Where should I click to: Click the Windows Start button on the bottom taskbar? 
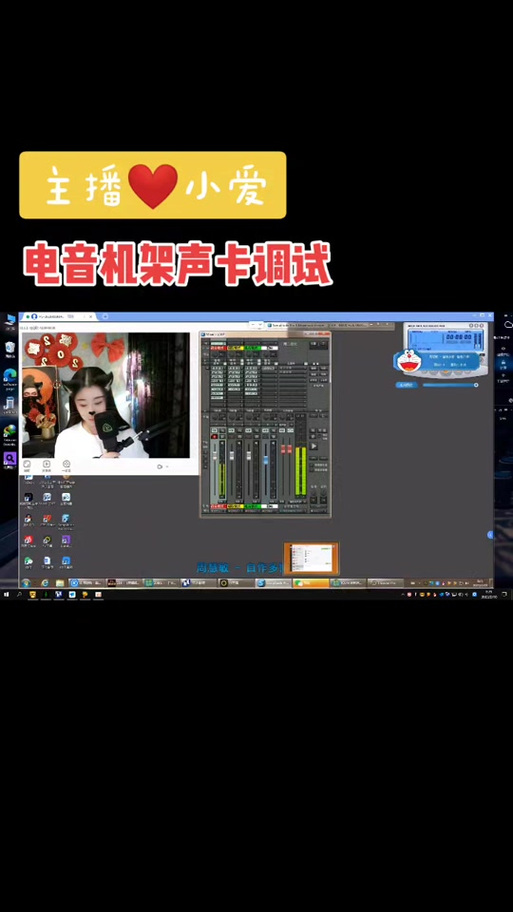[x=6, y=594]
